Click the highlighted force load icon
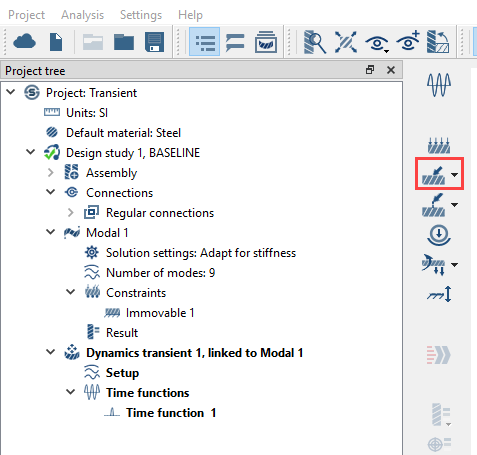The width and height of the screenshot is (477, 455). [x=434, y=175]
